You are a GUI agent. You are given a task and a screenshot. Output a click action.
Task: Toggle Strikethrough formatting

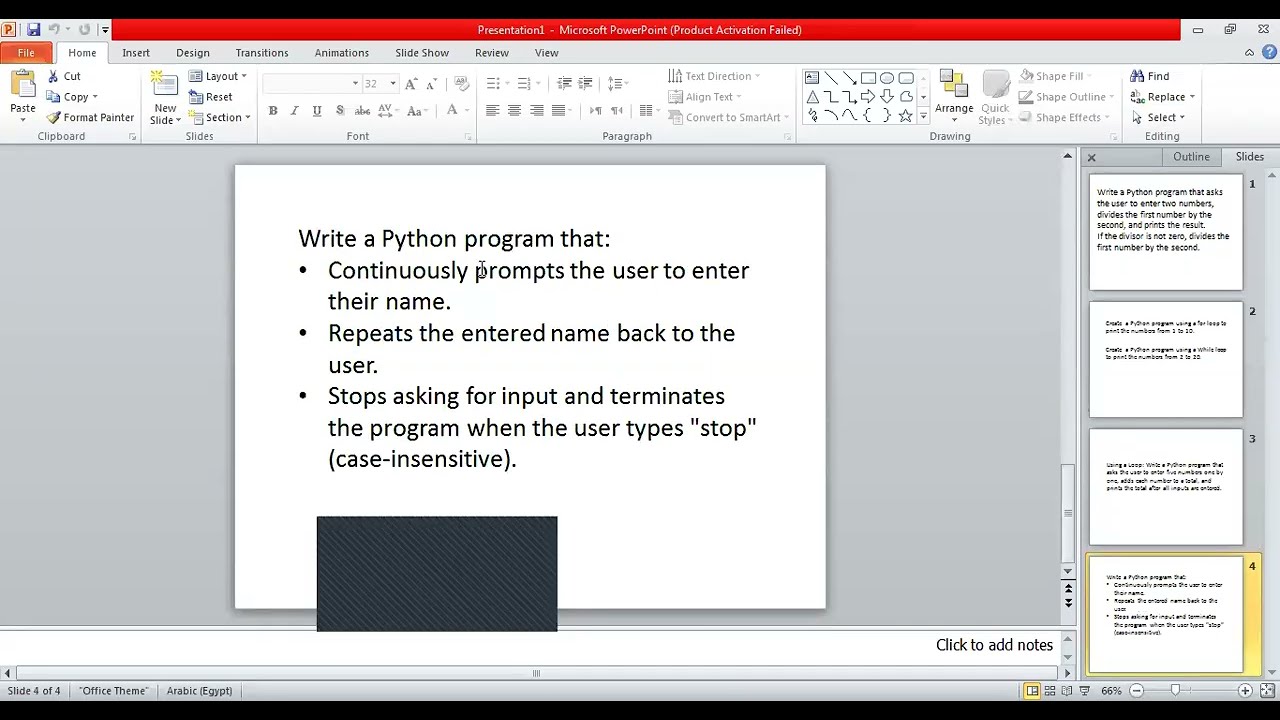point(362,111)
